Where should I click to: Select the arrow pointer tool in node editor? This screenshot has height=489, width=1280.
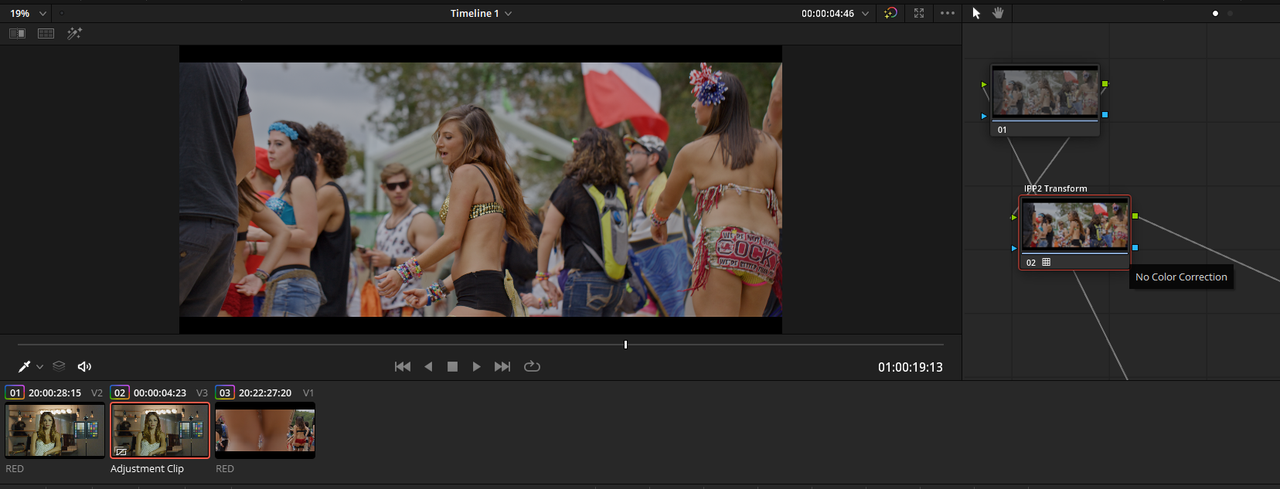[x=977, y=13]
